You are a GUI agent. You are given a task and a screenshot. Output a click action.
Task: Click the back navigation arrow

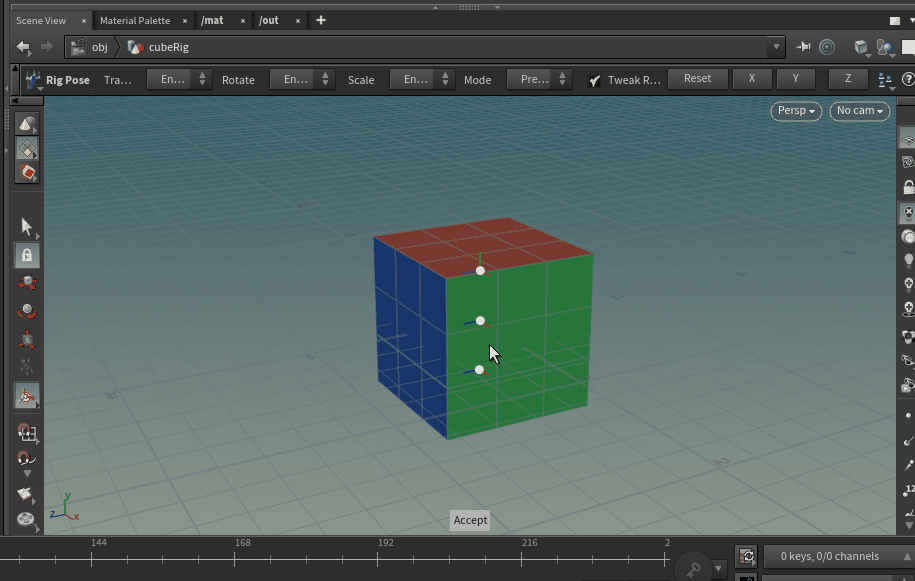point(23,47)
